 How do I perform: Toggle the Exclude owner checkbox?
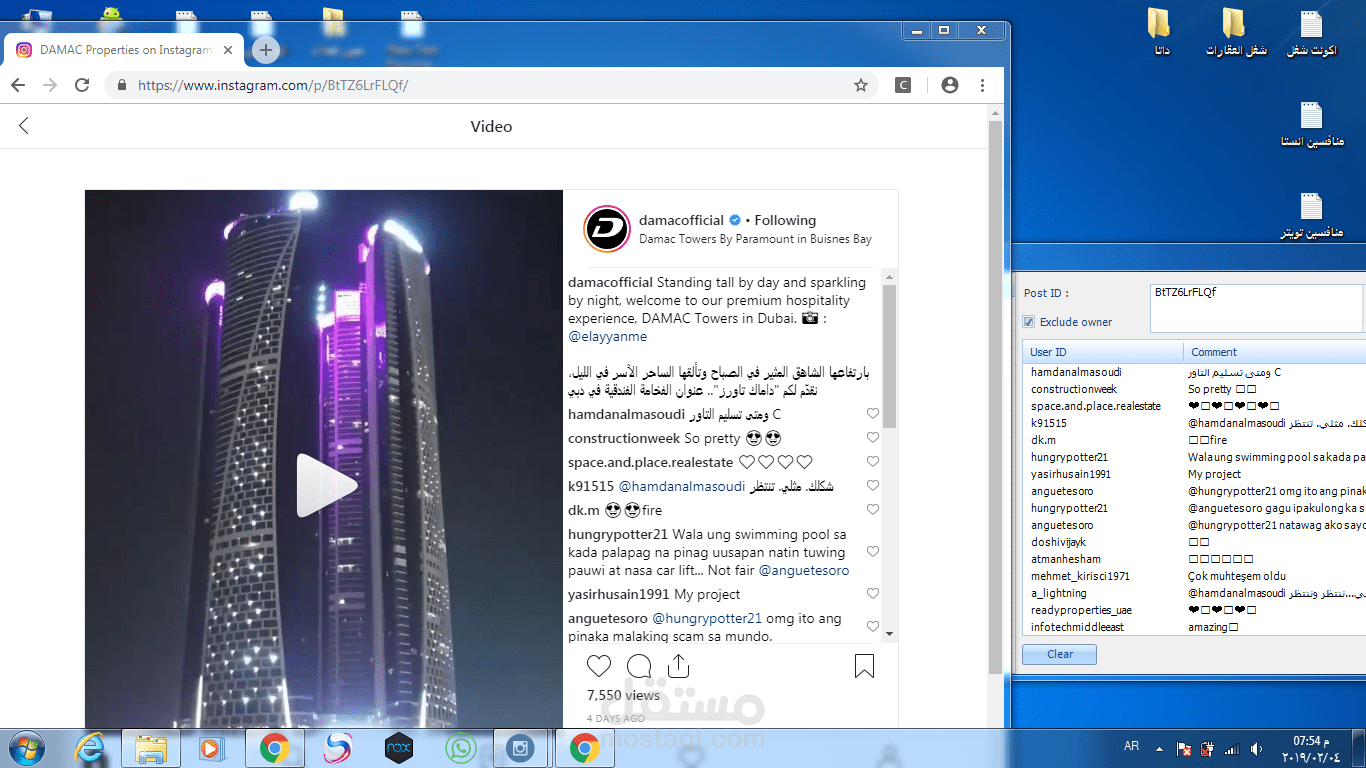(1029, 322)
